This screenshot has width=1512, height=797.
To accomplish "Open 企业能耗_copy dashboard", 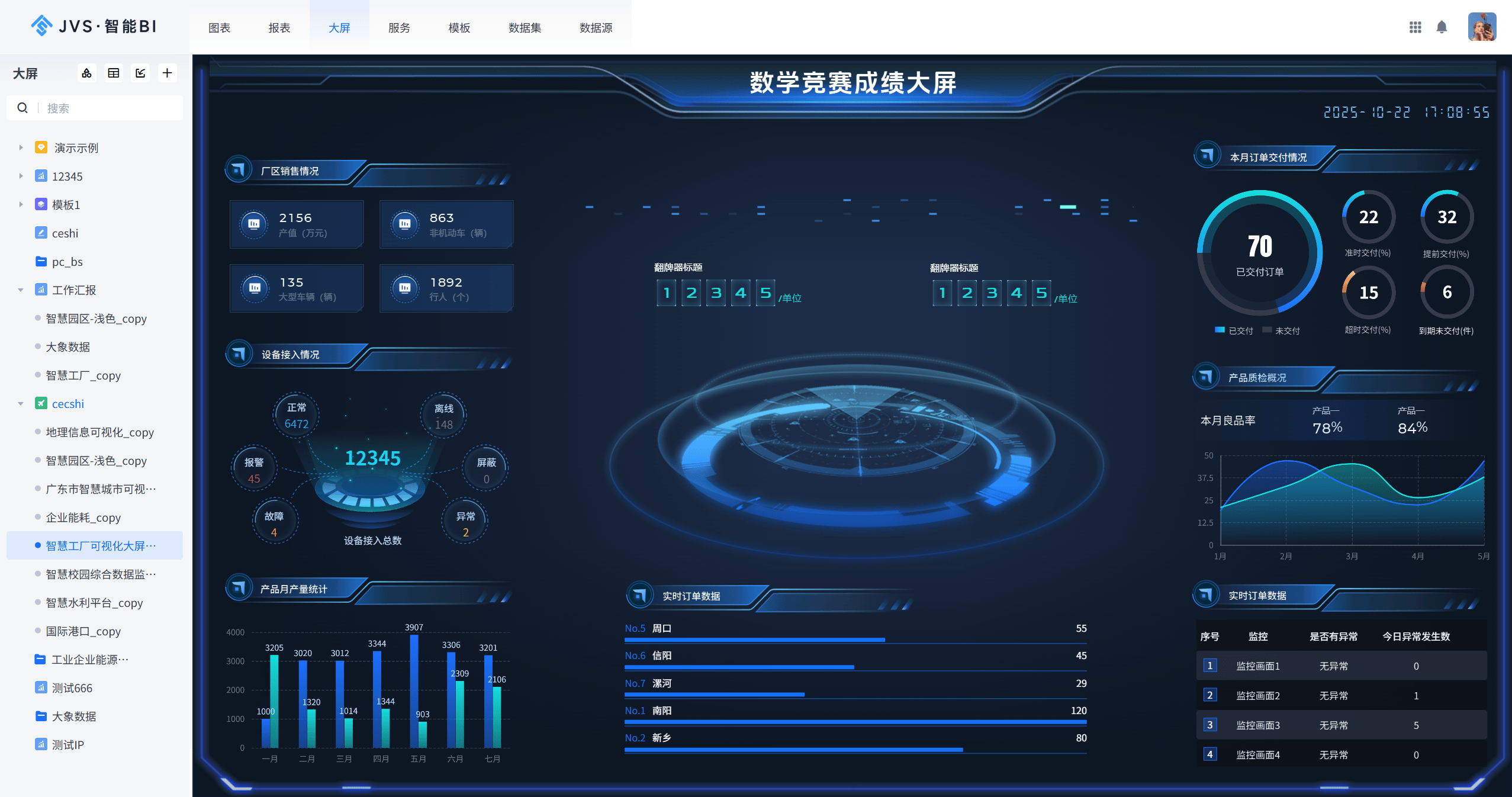I will 83,518.
